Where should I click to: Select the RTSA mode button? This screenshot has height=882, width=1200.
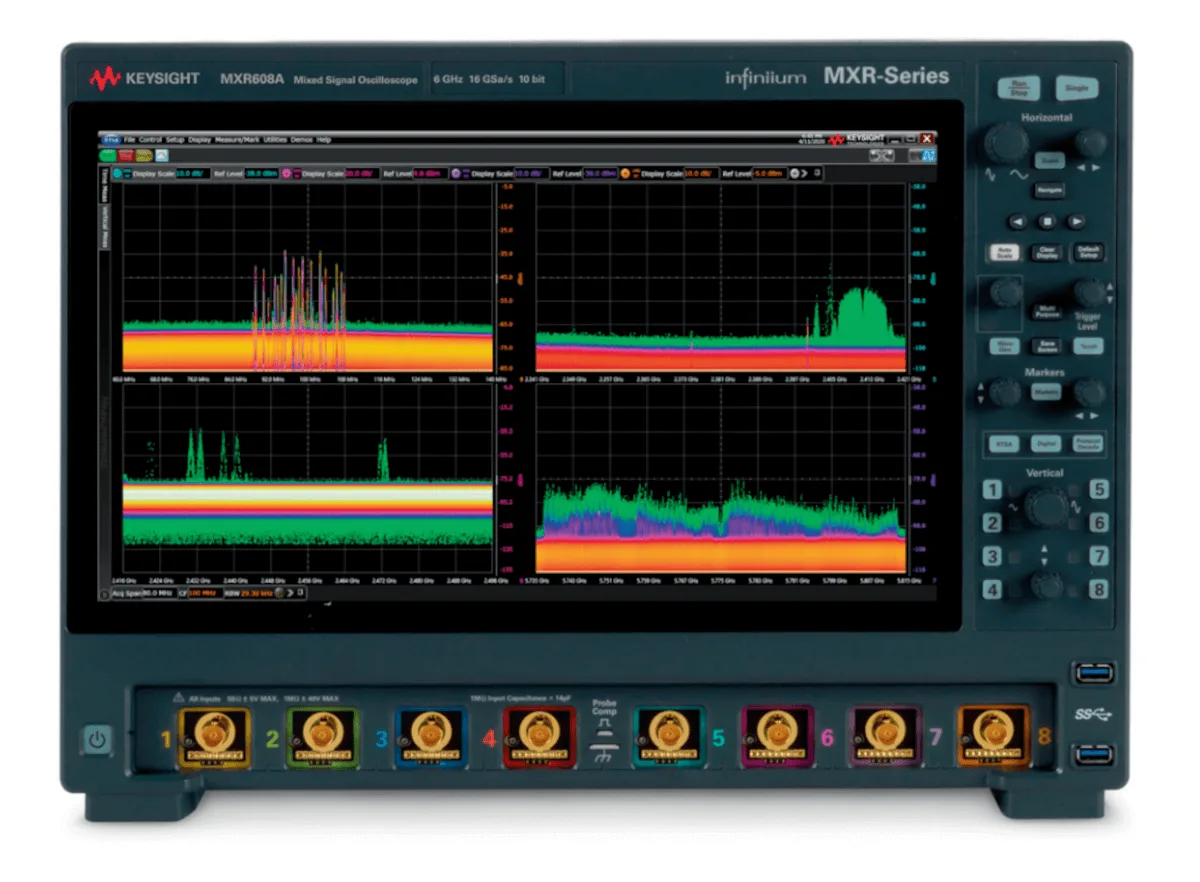(x=1005, y=444)
